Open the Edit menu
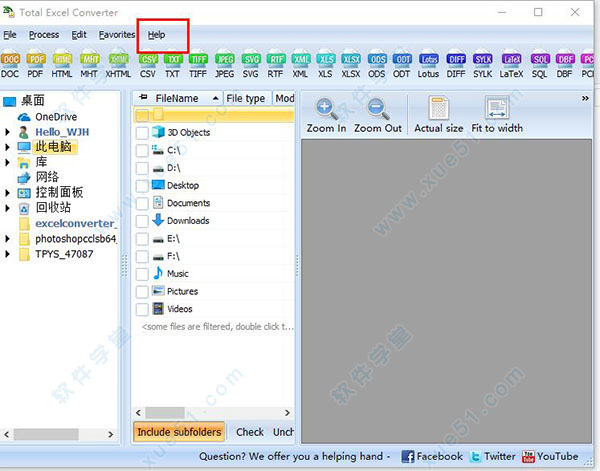 click(79, 35)
